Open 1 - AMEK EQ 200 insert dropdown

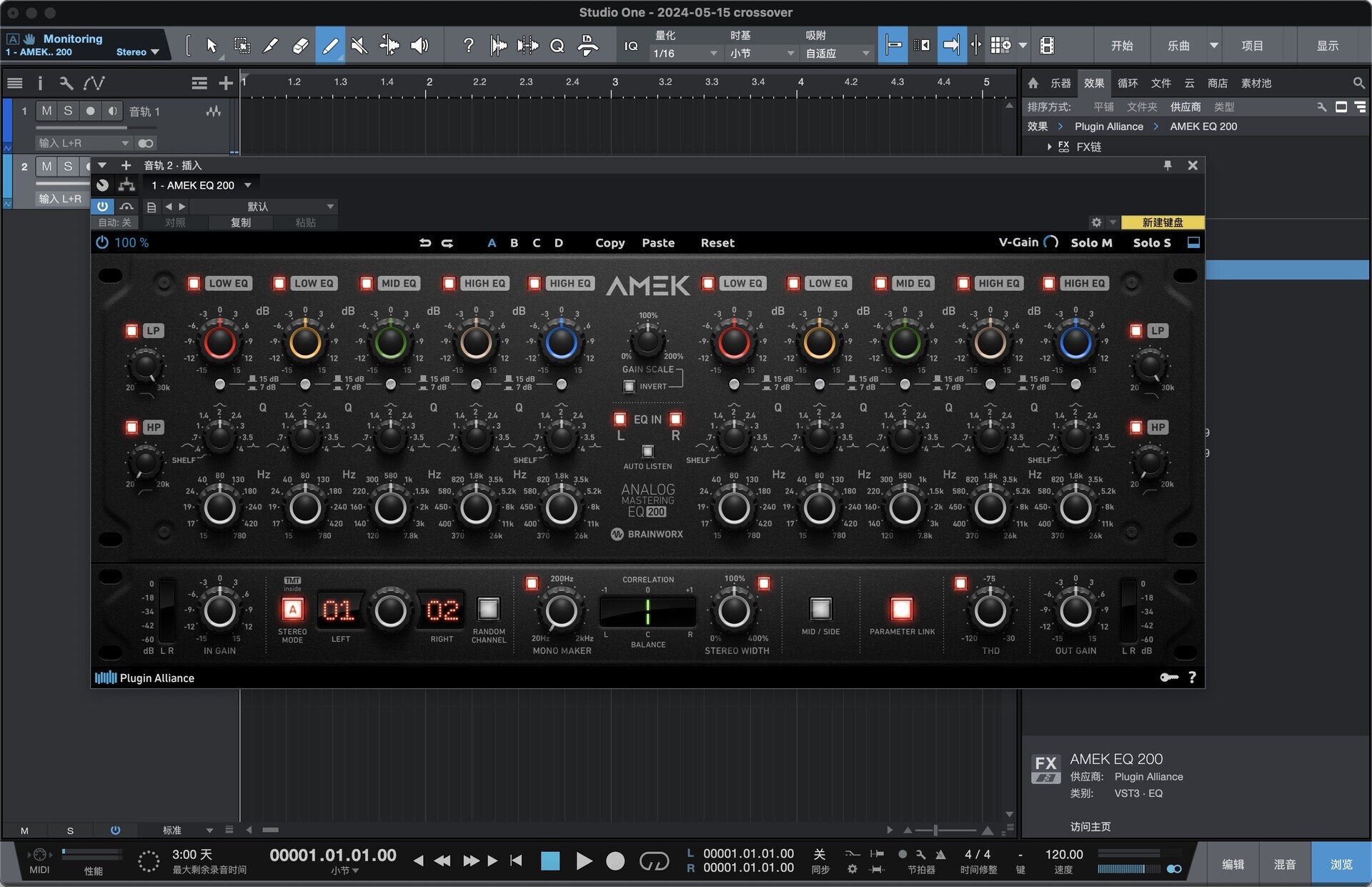(x=202, y=185)
